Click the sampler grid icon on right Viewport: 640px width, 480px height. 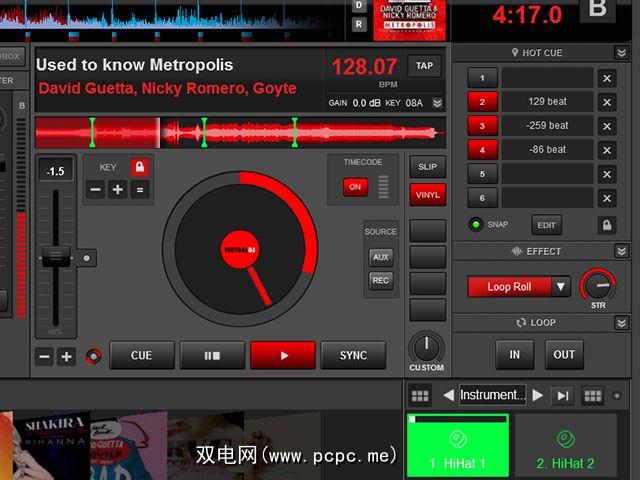(593, 396)
